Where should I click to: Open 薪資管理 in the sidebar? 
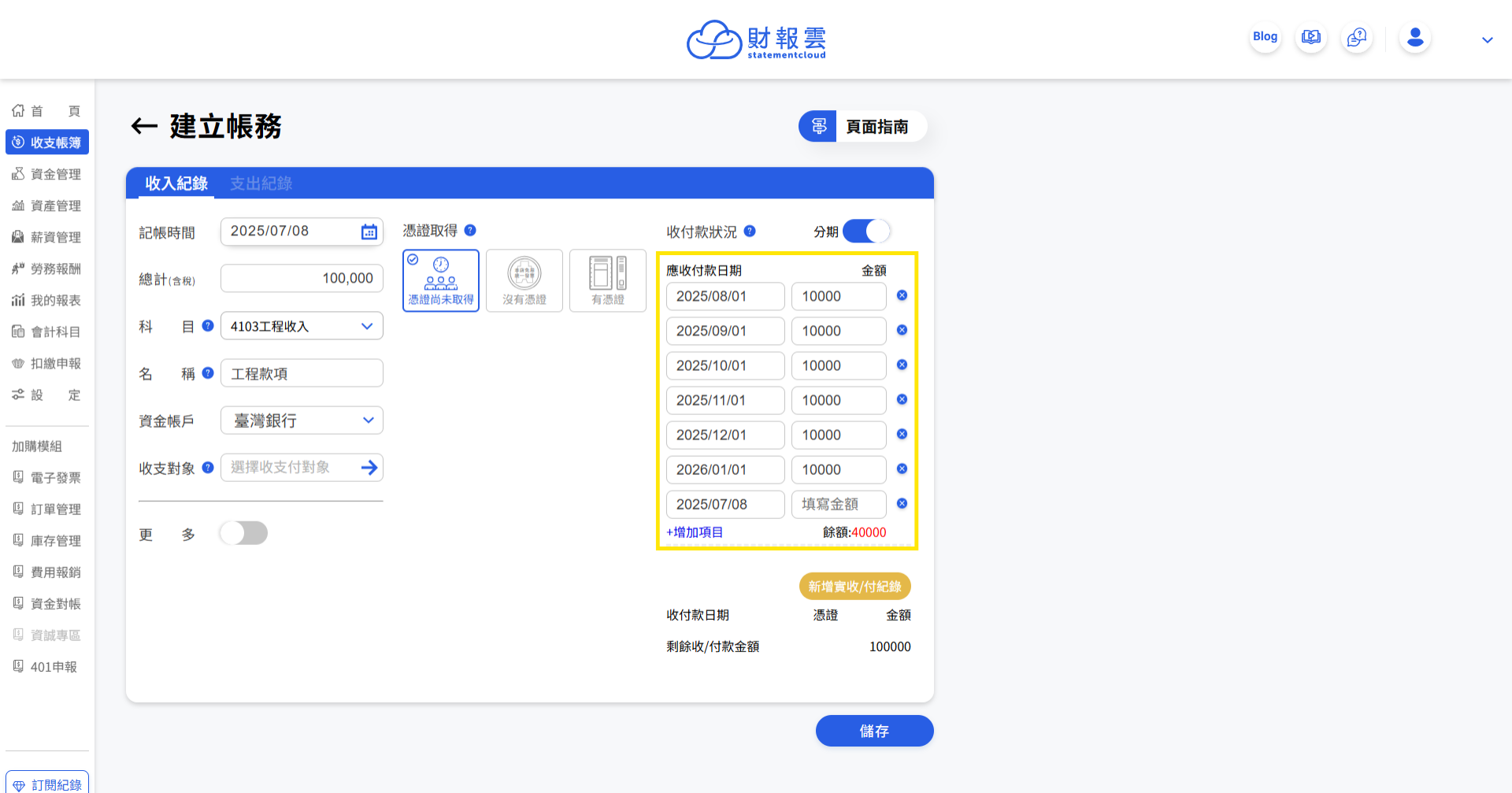coord(46,237)
